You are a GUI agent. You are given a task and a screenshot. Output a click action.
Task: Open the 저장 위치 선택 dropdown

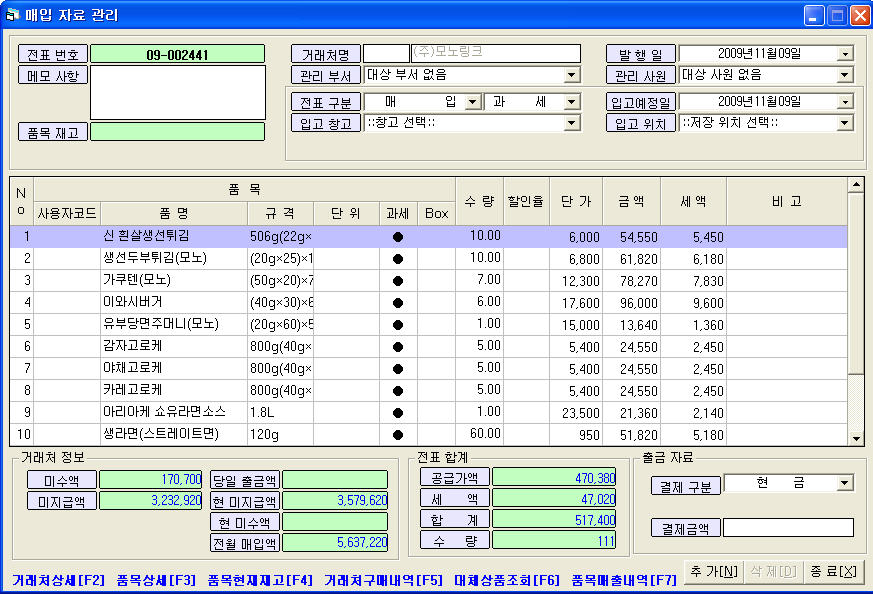coord(845,123)
